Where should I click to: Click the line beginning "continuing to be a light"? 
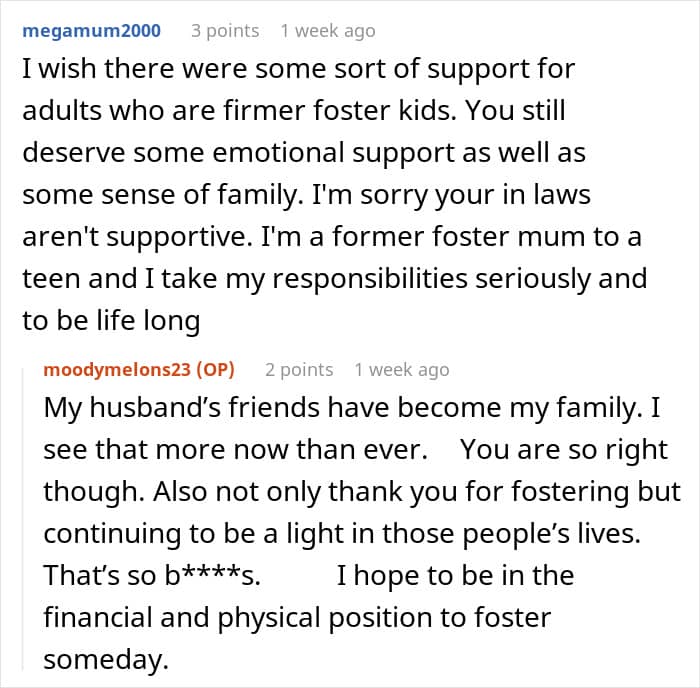point(340,533)
